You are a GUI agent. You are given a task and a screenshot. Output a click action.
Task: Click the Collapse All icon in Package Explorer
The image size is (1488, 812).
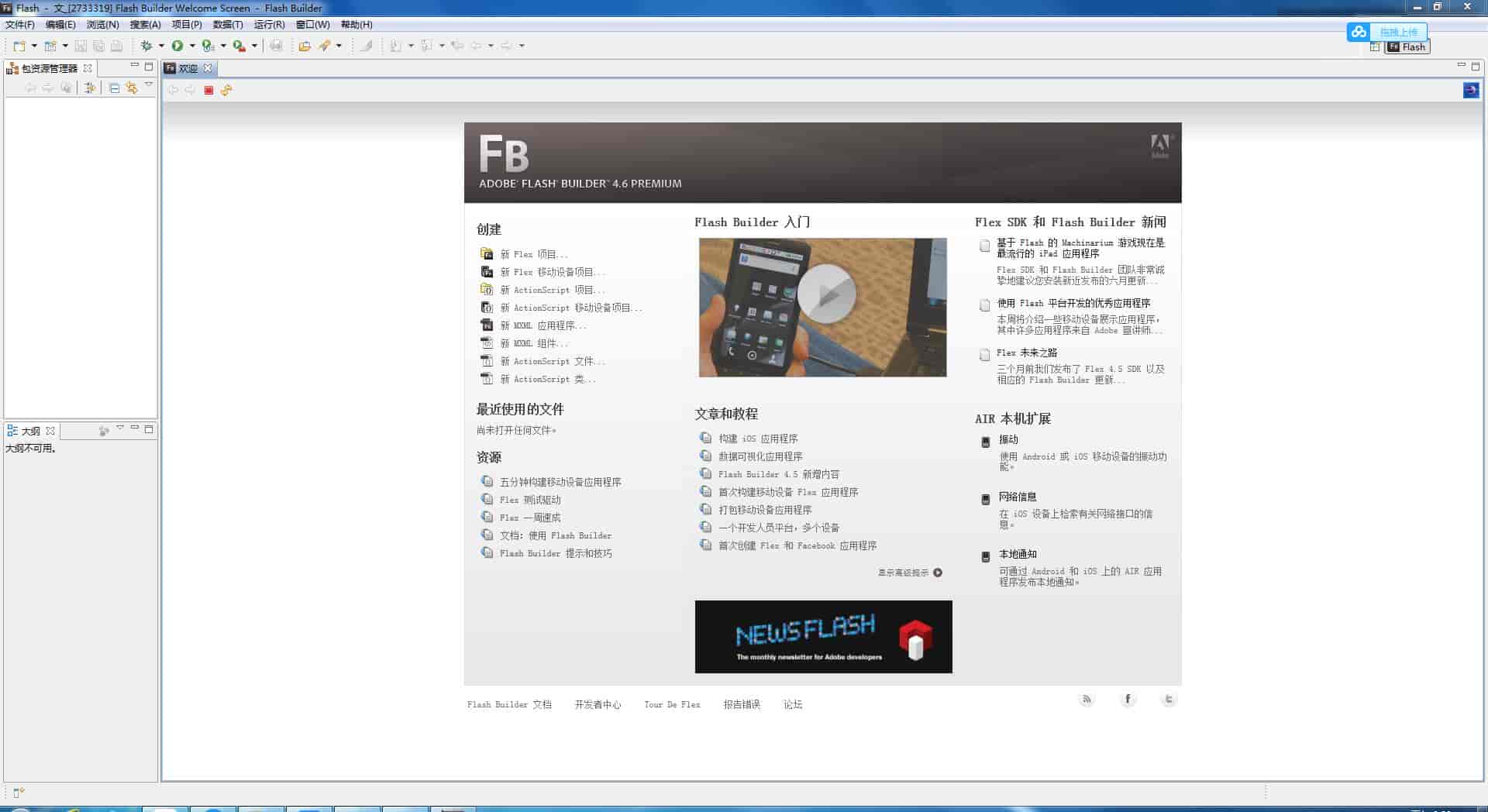click(113, 89)
